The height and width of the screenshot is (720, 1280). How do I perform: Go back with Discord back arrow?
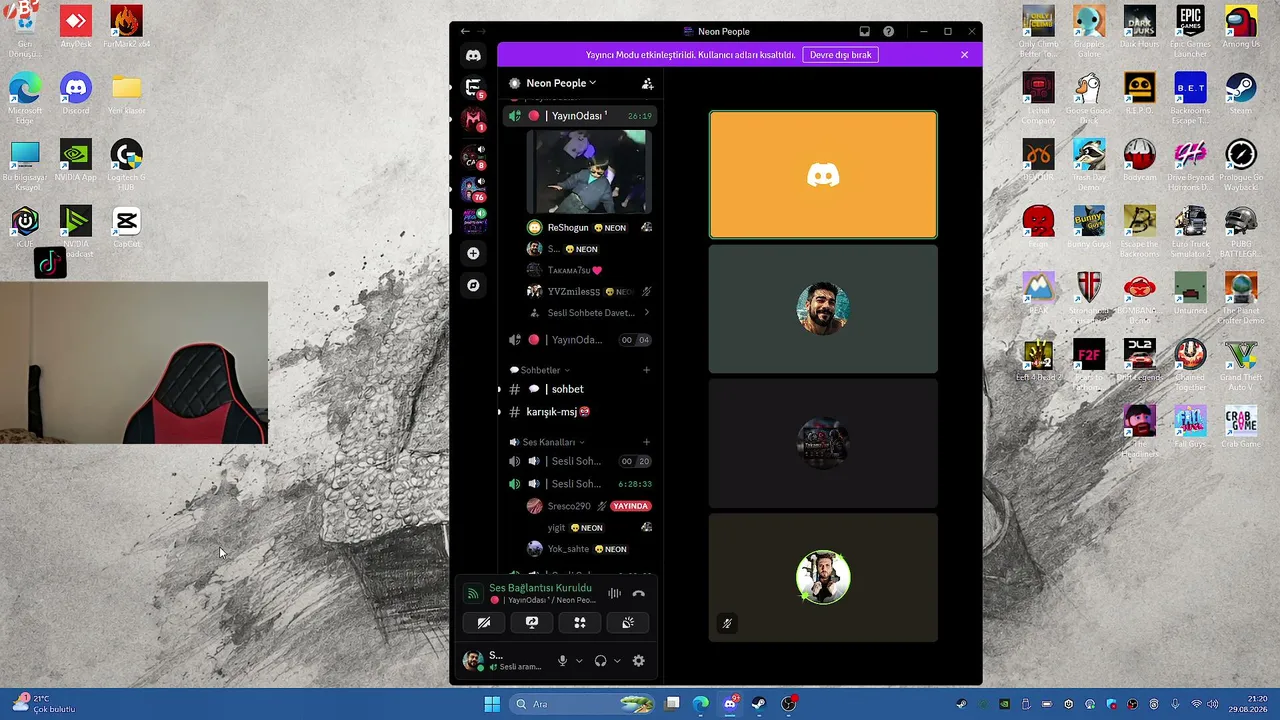pos(465,31)
